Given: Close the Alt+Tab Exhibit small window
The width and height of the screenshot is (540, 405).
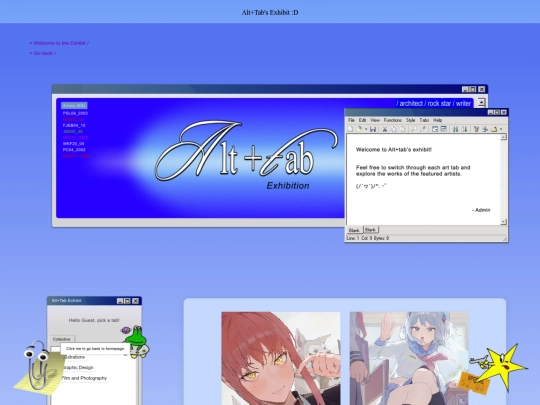Looking at the screenshot, I should [136, 301].
